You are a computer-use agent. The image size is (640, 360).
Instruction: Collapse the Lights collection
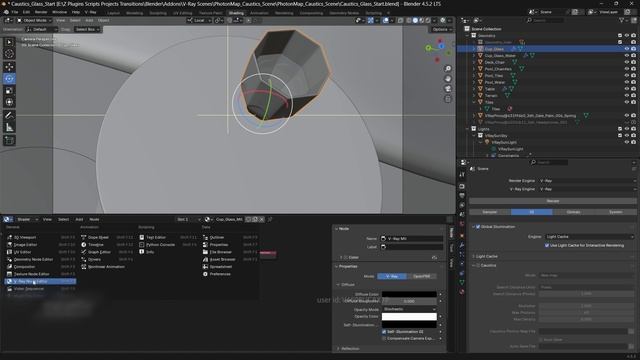click(468, 129)
